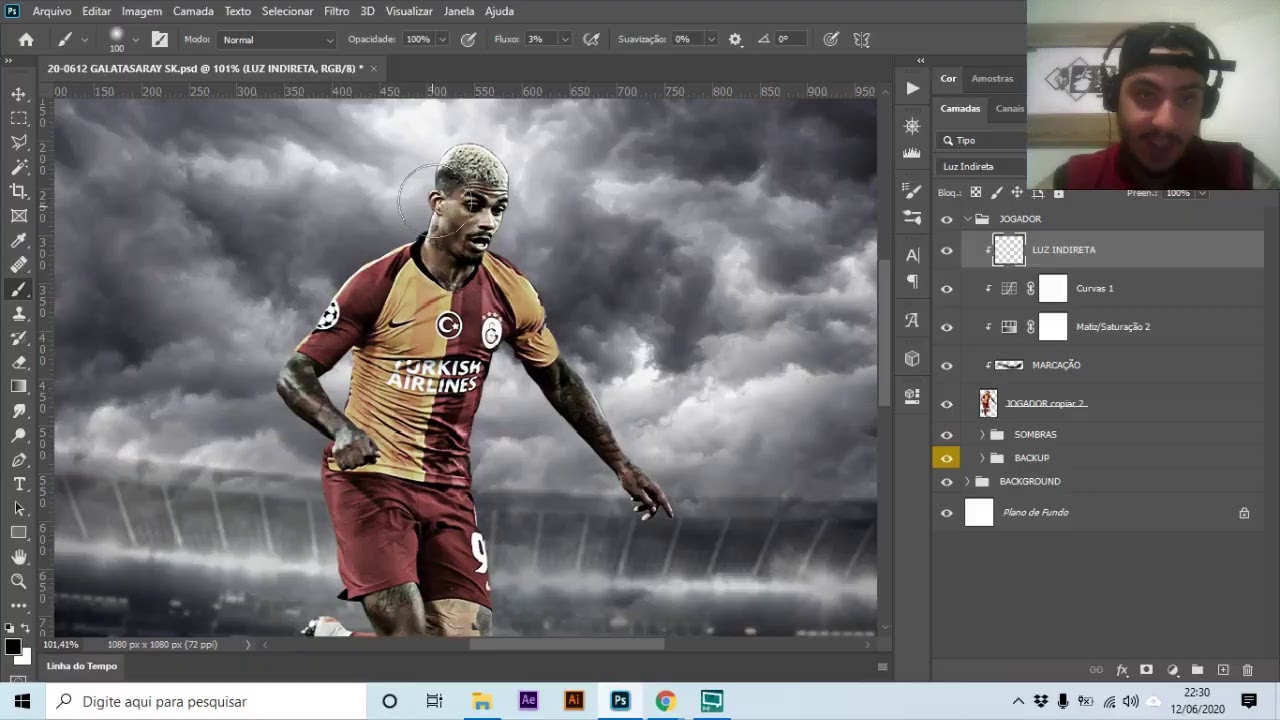Open the Actions panel play icon

pos(912,88)
